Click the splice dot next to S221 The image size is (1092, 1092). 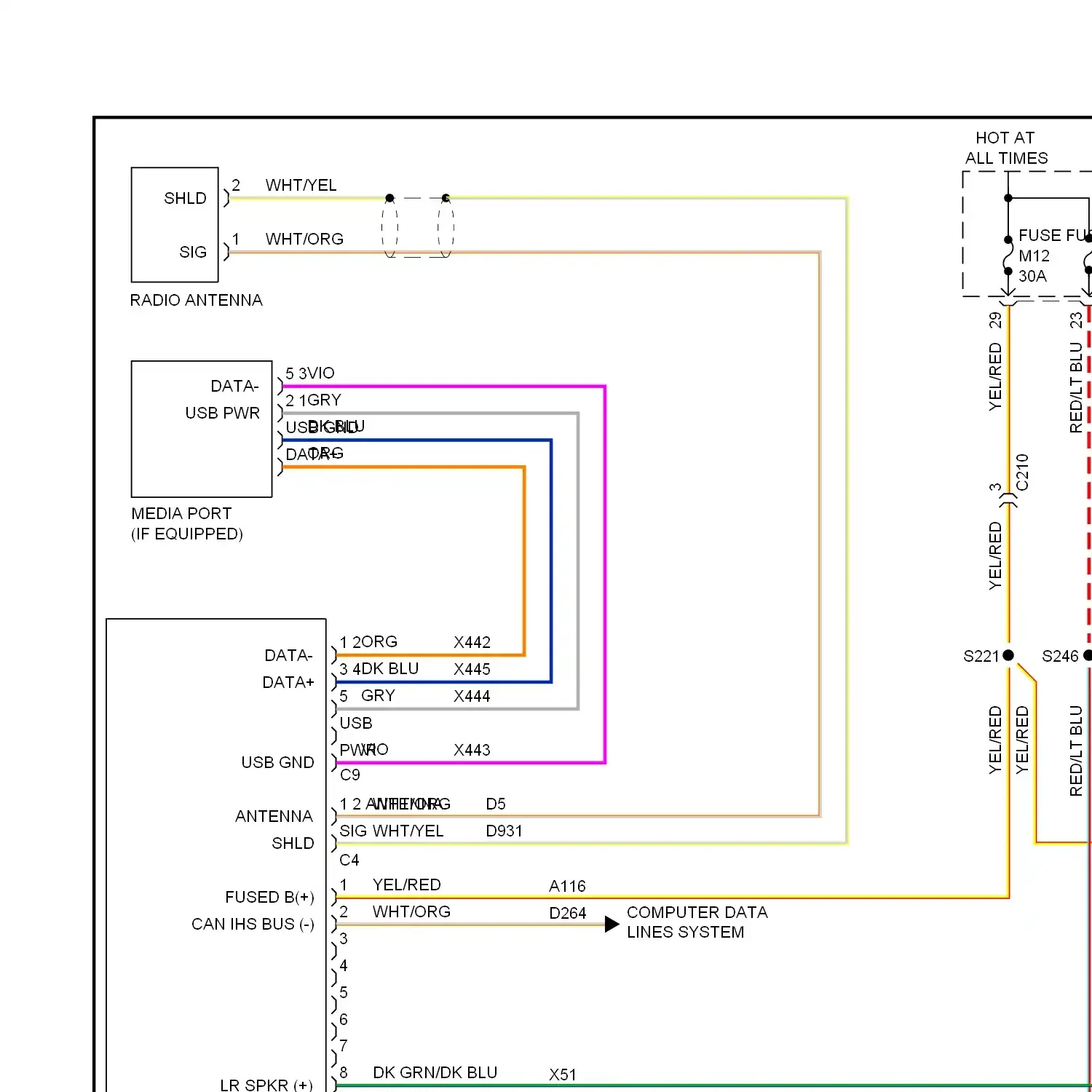pos(1008,655)
